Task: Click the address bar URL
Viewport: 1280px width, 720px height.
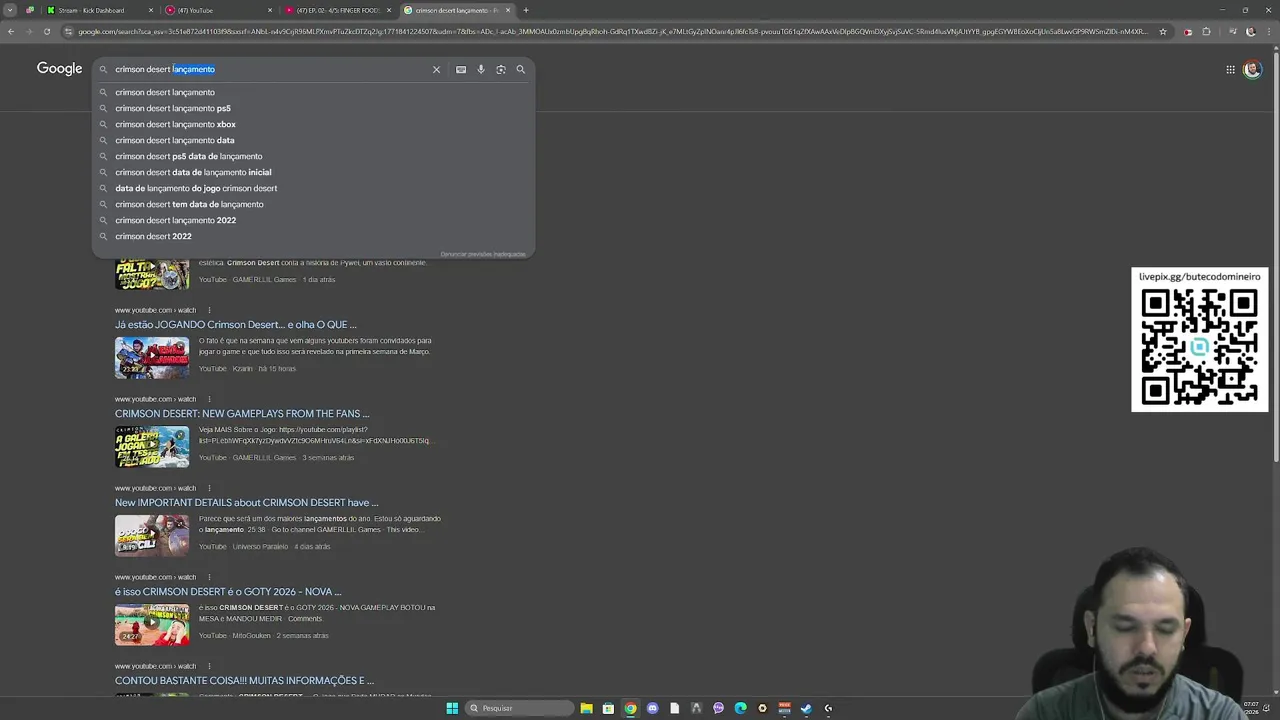Action: coord(612,32)
